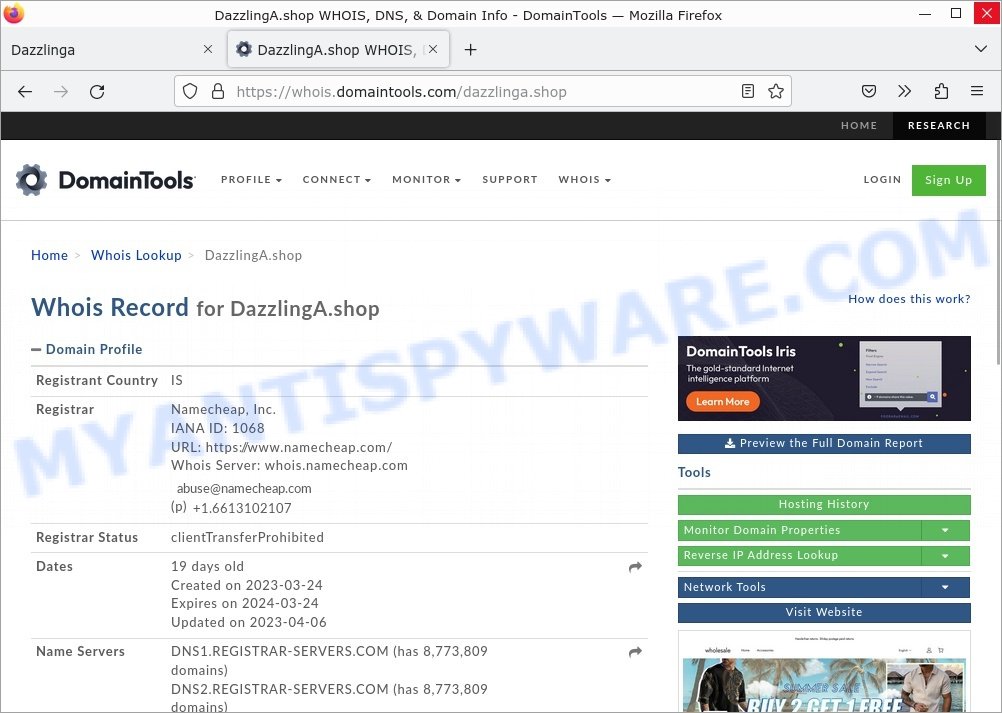Click Monitor Domain Properties button
This screenshot has width=1002, height=713.
click(x=799, y=530)
